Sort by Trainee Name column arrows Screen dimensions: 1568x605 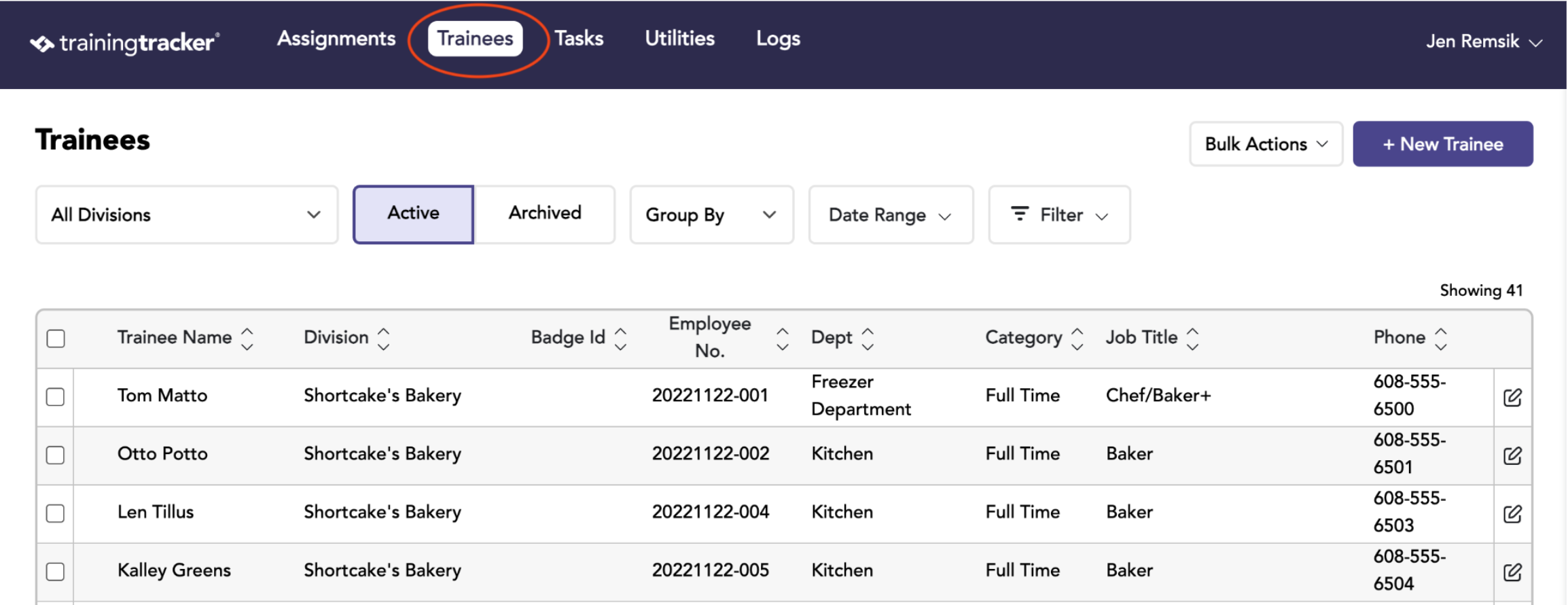pyautogui.click(x=247, y=339)
